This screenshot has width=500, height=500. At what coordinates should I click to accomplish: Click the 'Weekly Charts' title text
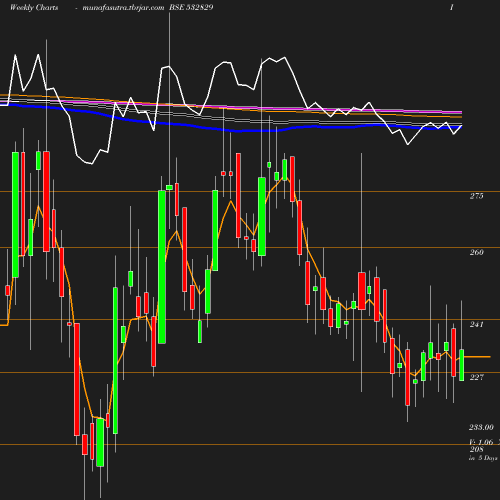coord(34,7)
